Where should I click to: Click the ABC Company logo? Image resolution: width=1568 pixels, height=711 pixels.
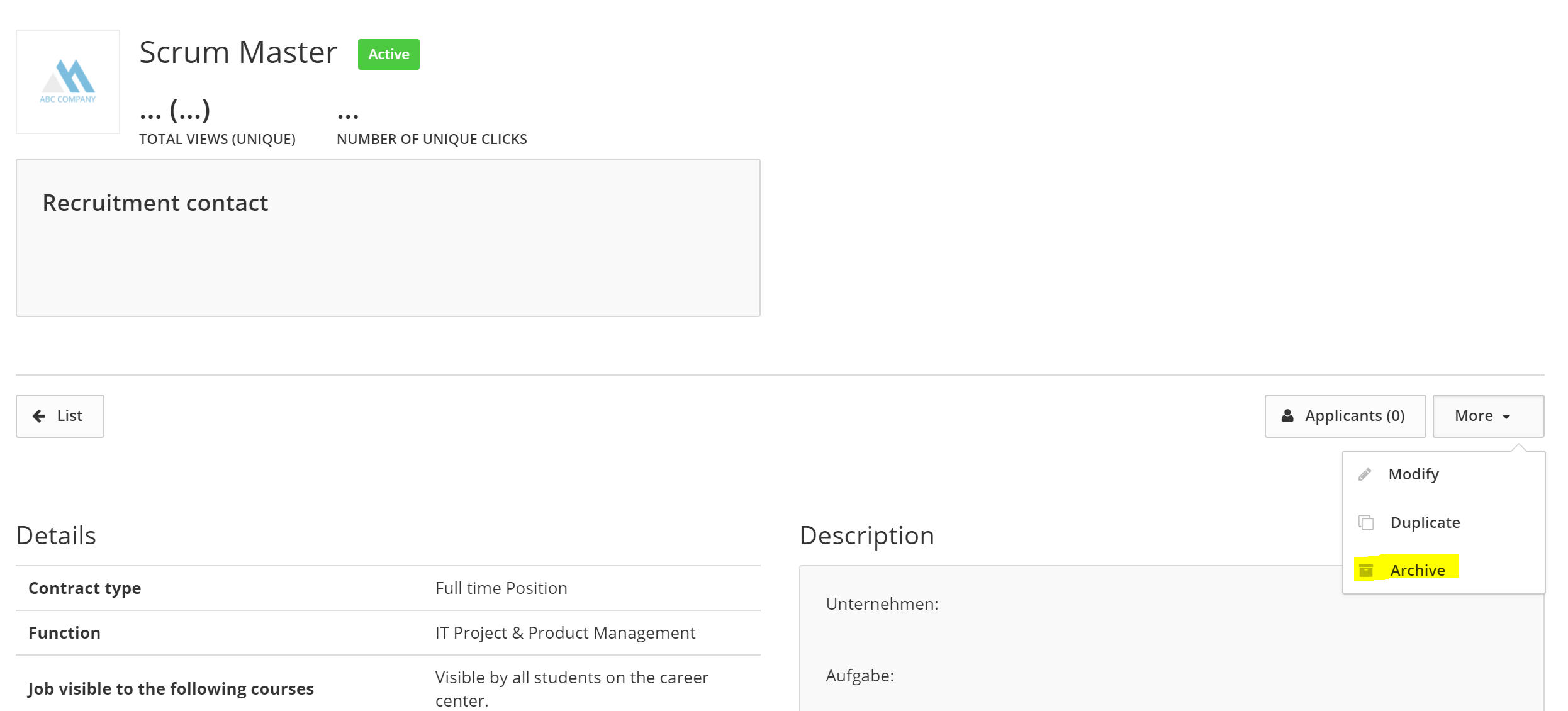coord(68,82)
